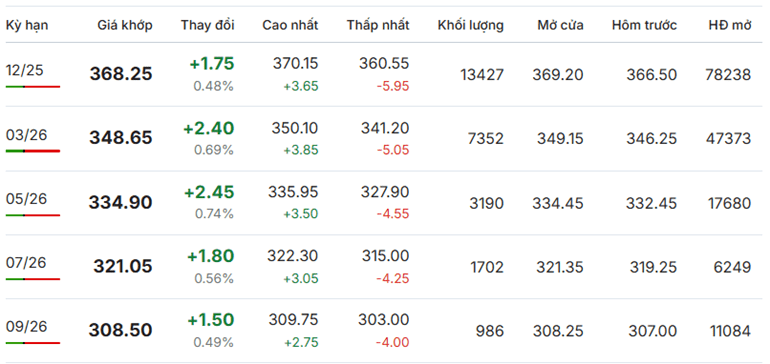Open the 12/25 contract term
This screenshot has width=770, height=364.
pos(25,71)
